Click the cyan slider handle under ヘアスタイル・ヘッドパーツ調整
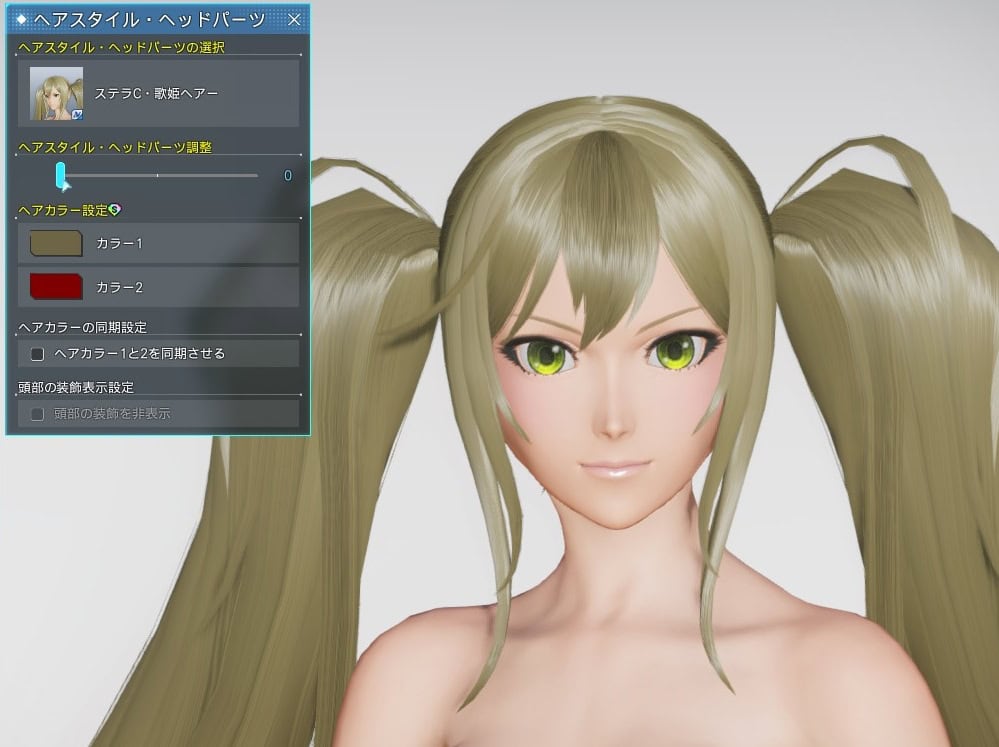Screen dimensions: 999x747 pos(60,173)
